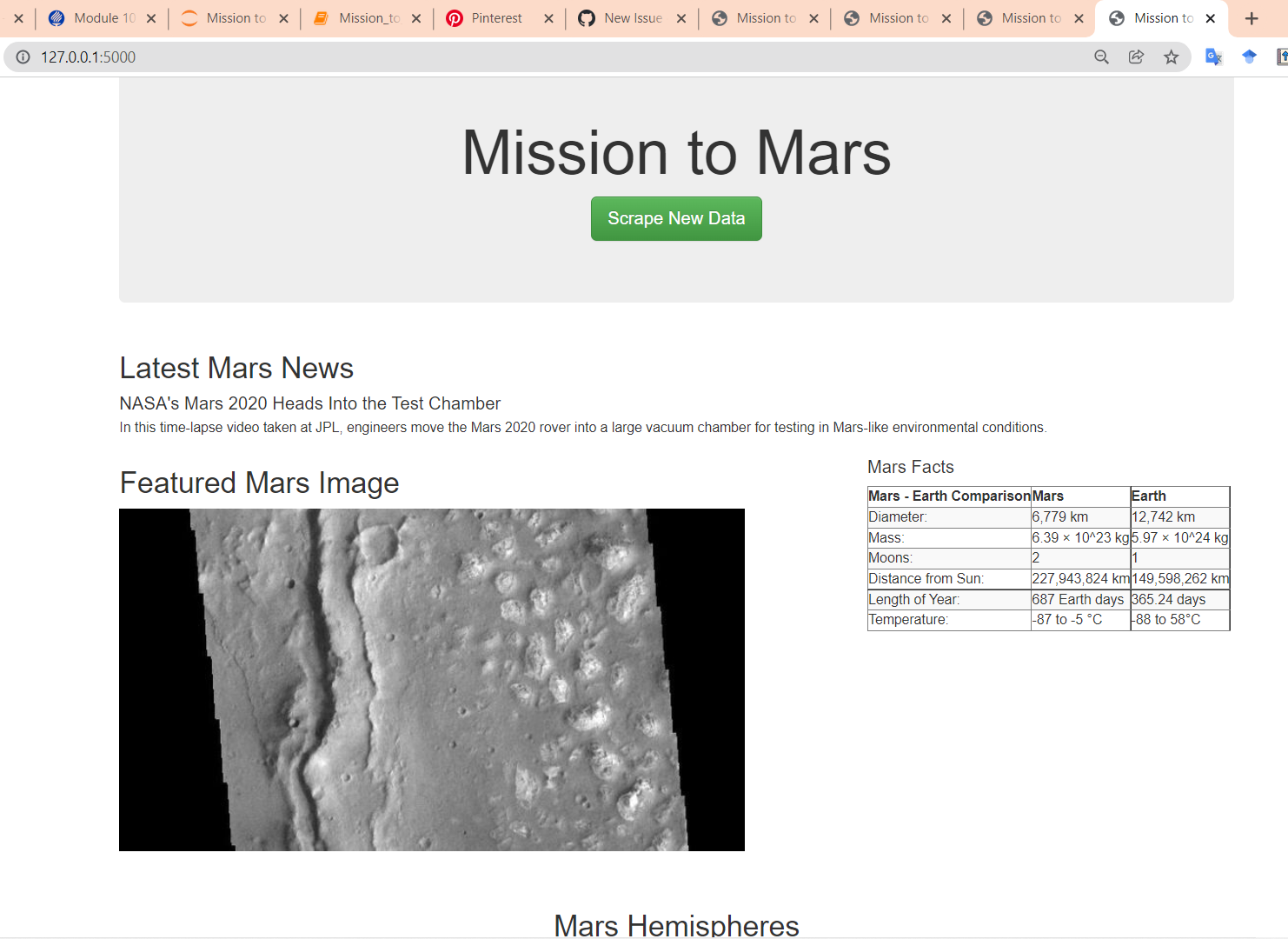Close the Module 10 tab

coord(151,18)
